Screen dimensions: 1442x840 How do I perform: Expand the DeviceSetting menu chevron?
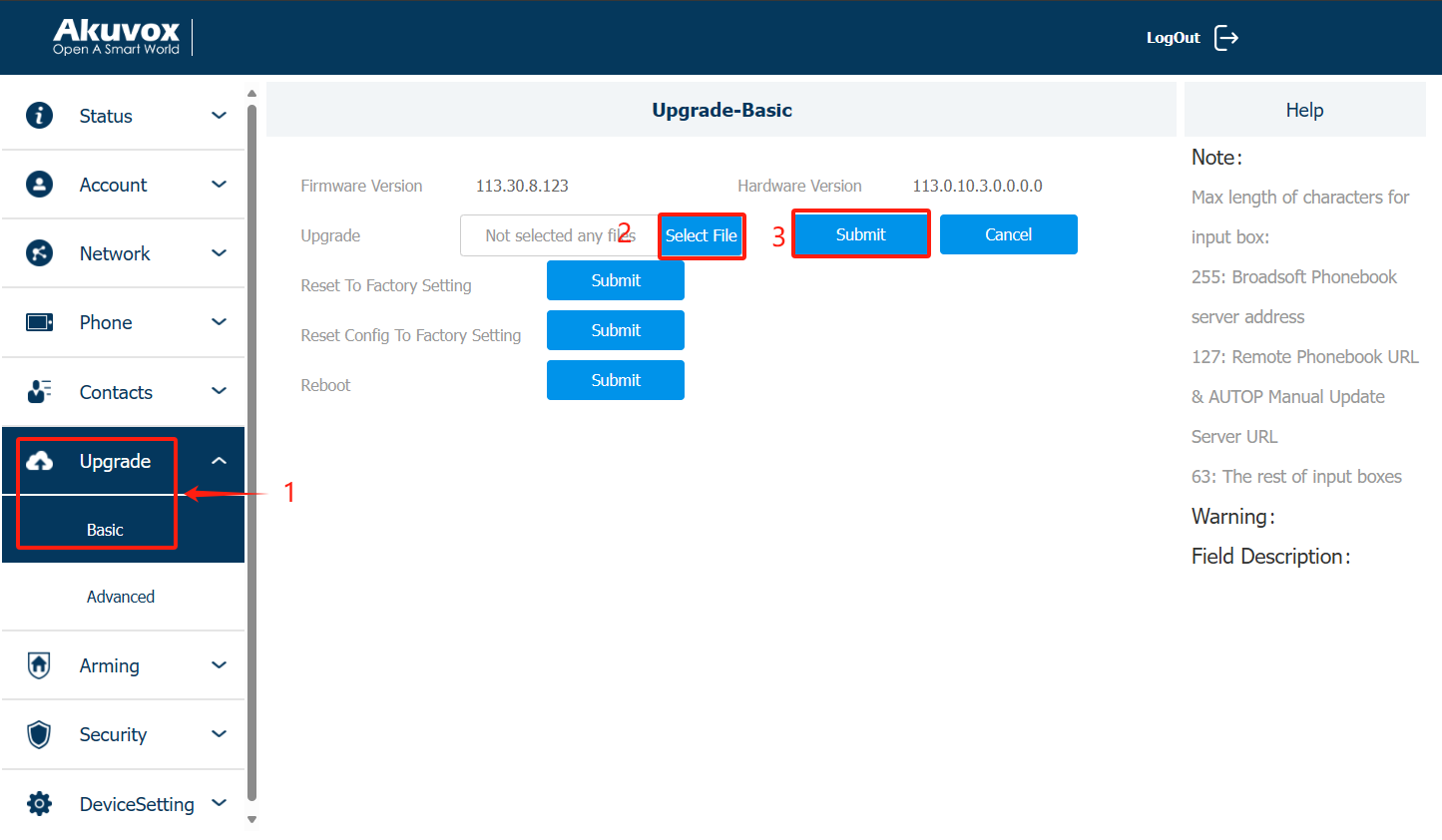(220, 803)
